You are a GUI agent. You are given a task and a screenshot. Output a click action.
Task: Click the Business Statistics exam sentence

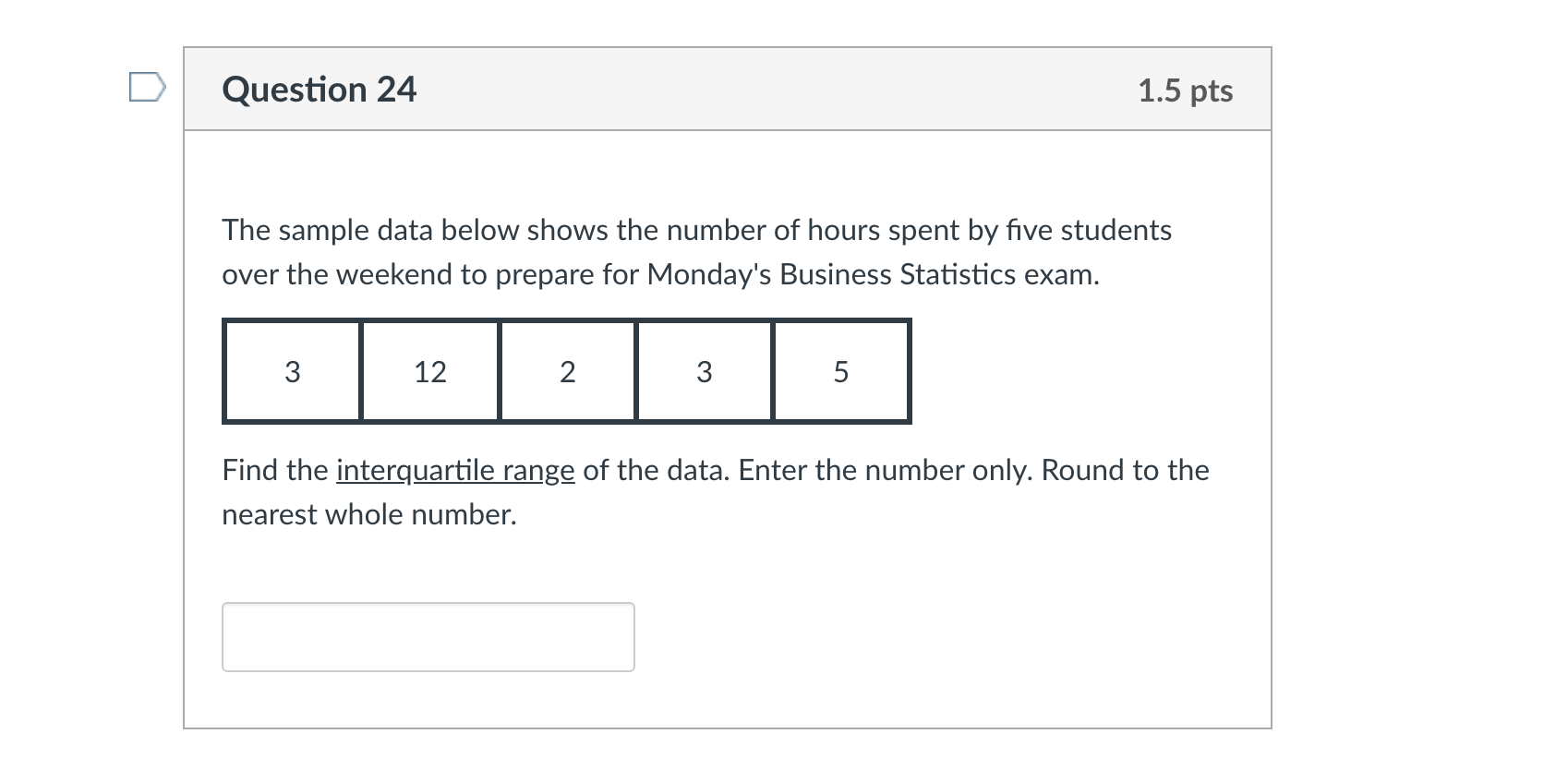[x=660, y=274]
